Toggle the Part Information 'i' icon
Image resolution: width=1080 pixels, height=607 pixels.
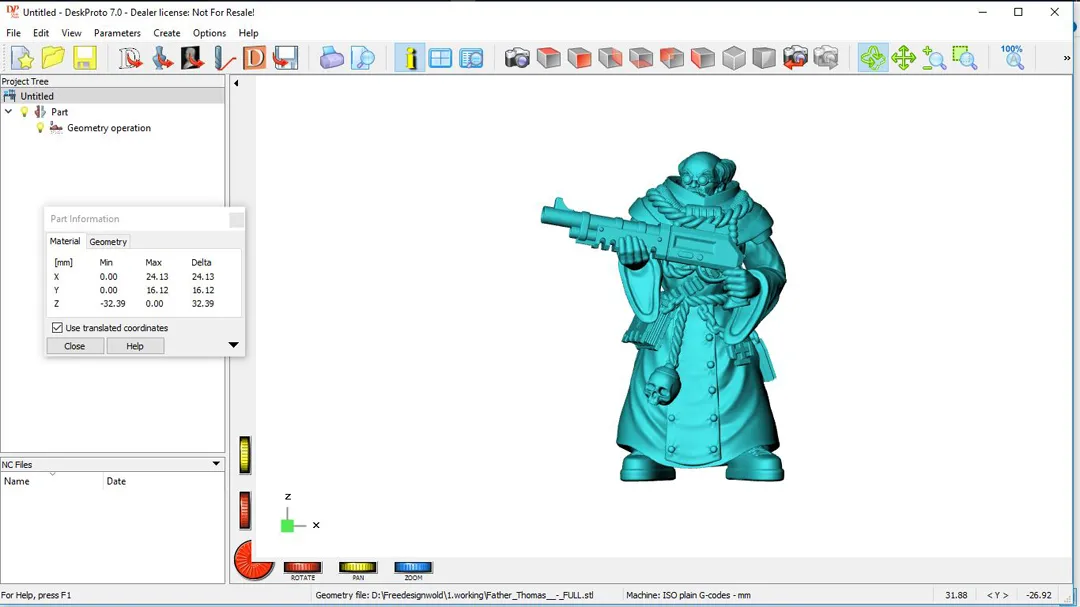[410, 58]
